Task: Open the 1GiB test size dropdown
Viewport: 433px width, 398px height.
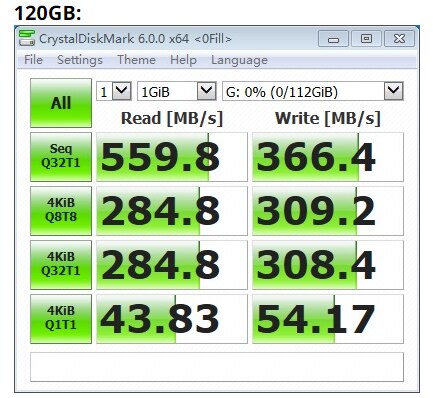Action: [177, 91]
